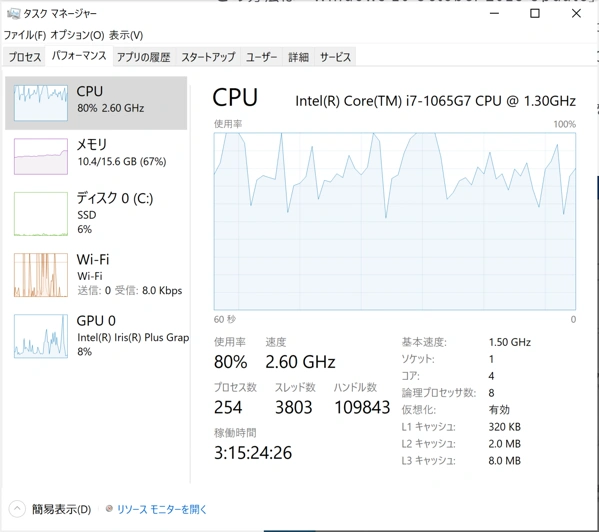Switch to the ユーザー tab
The image size is (599, 532).
click(x=261, y=57)
